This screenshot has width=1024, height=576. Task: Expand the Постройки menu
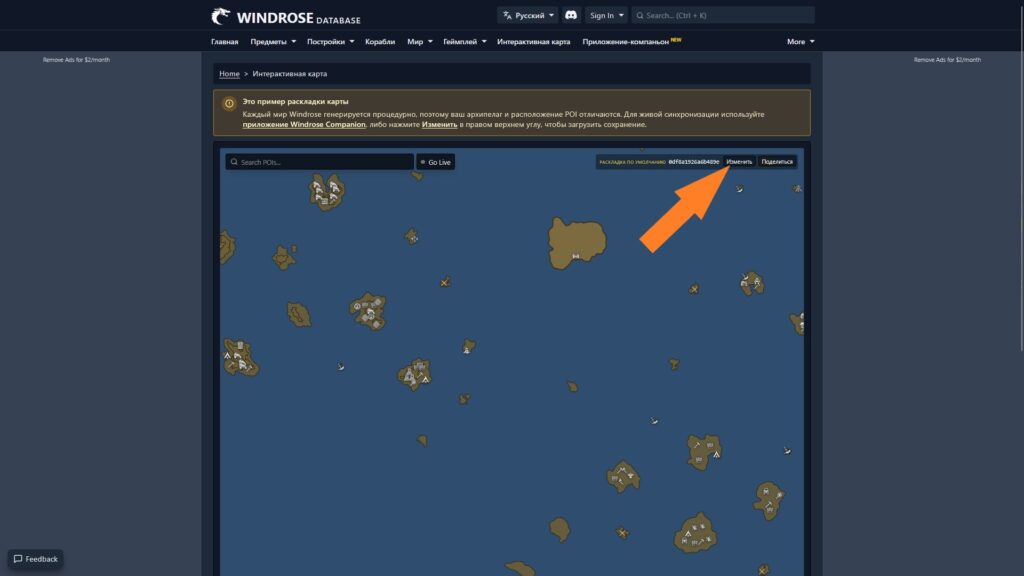(330, 41)
